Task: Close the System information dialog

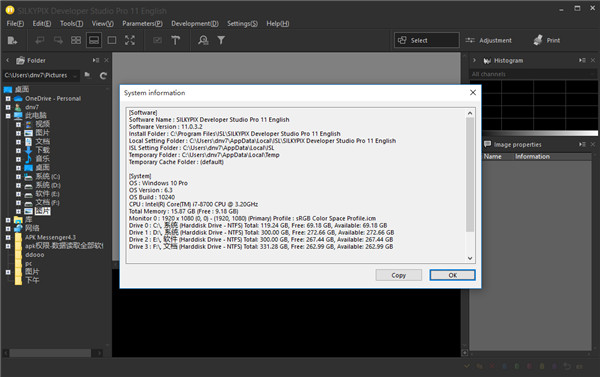Action: tap(473, 93)
